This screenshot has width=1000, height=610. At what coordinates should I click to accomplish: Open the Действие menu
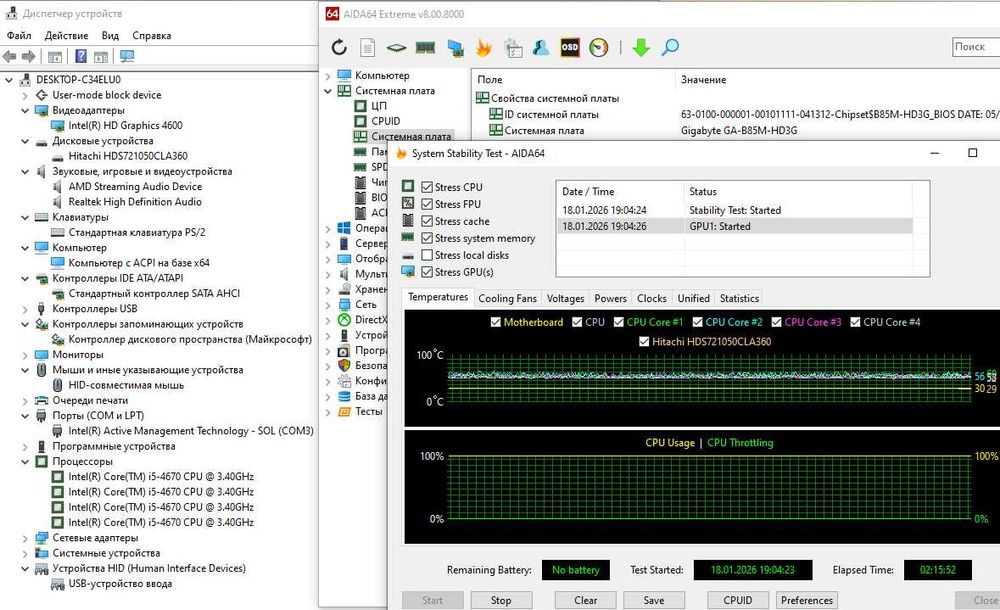(66, 36)
